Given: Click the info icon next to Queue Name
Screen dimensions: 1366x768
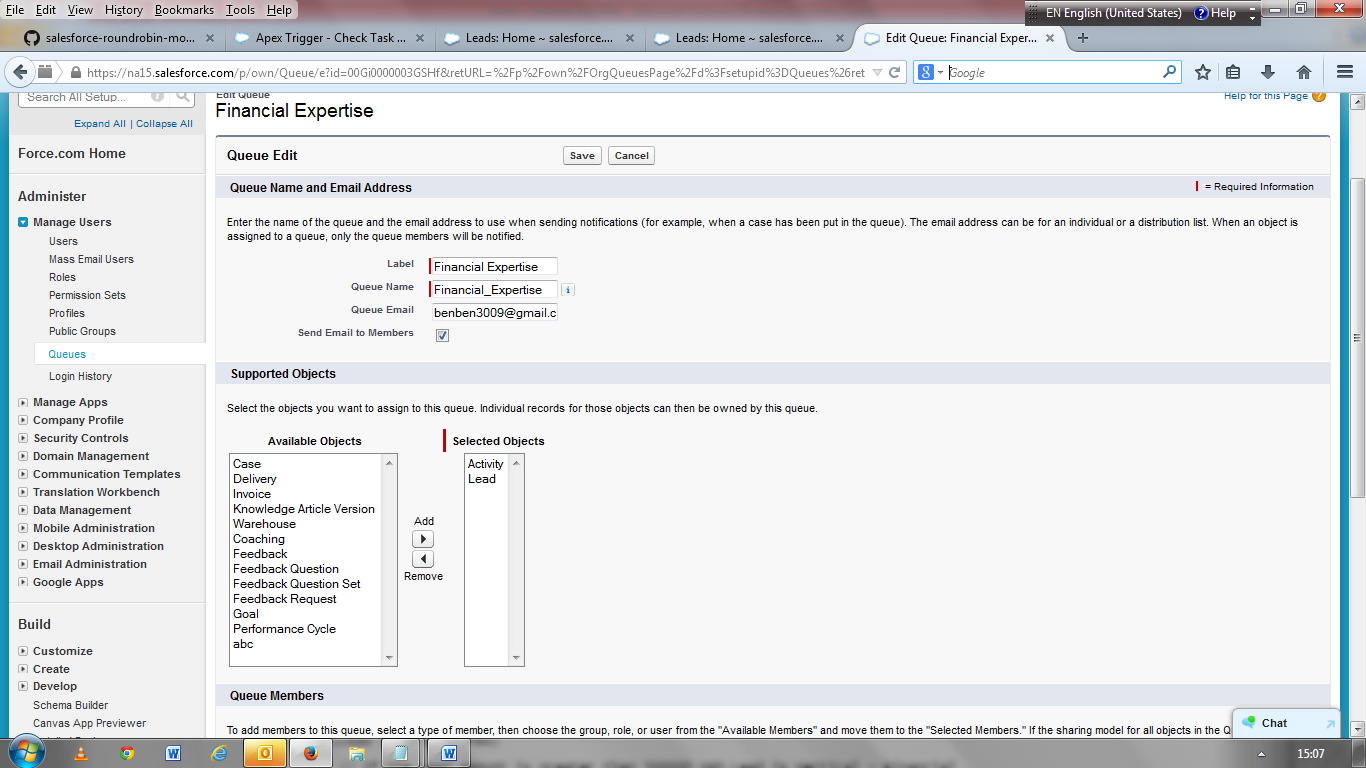Looking at the screenshot, I should 568,290.
